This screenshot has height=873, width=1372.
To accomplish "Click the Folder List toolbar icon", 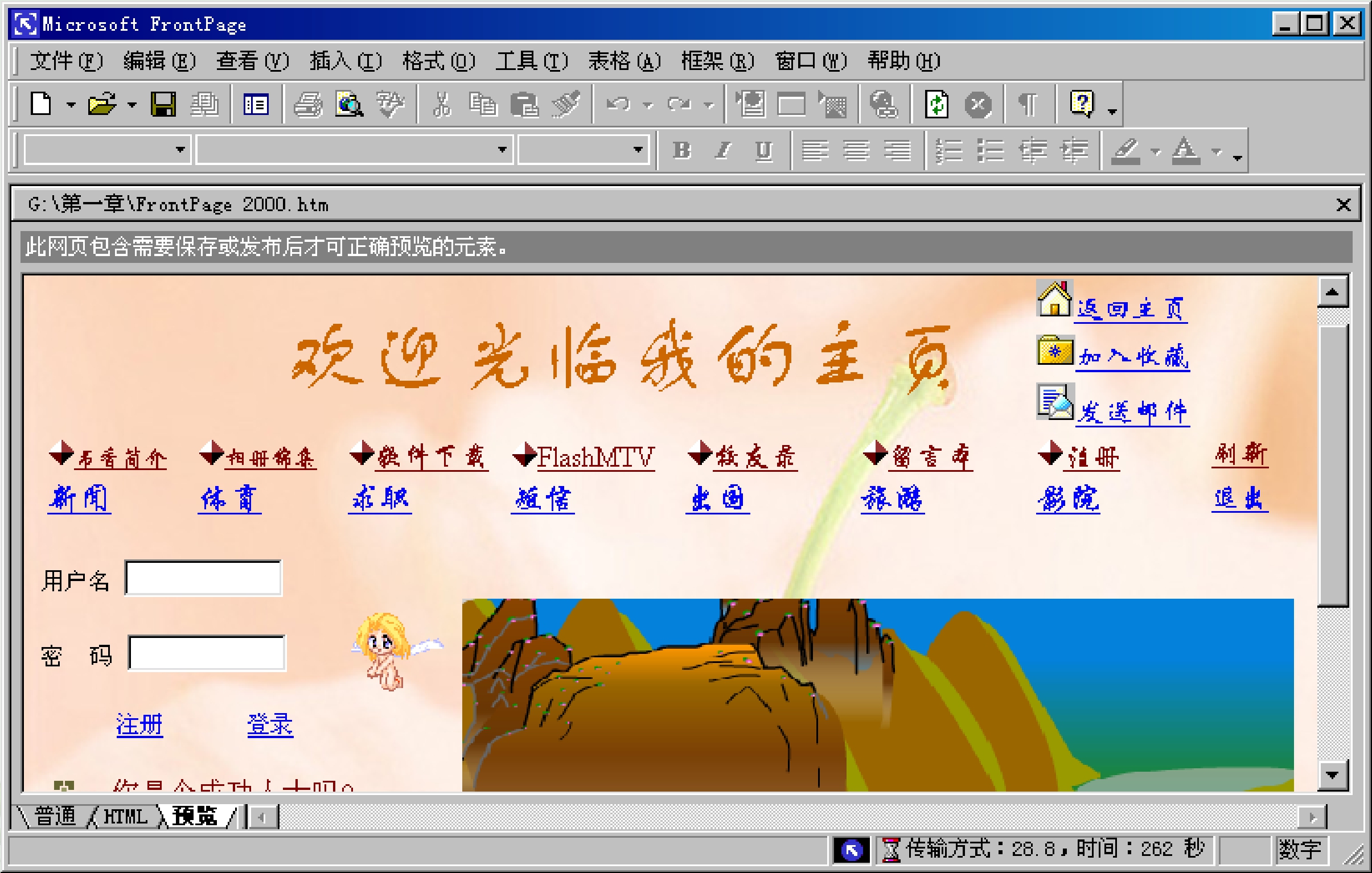I will 256,105.
